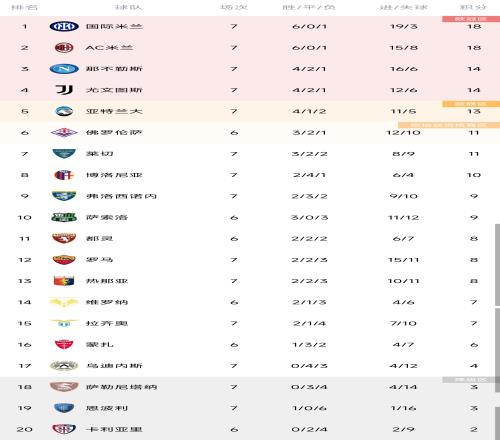Click the Inter Milan club crest
Viewport: 500px width, 440px height.
click(64, 26)
